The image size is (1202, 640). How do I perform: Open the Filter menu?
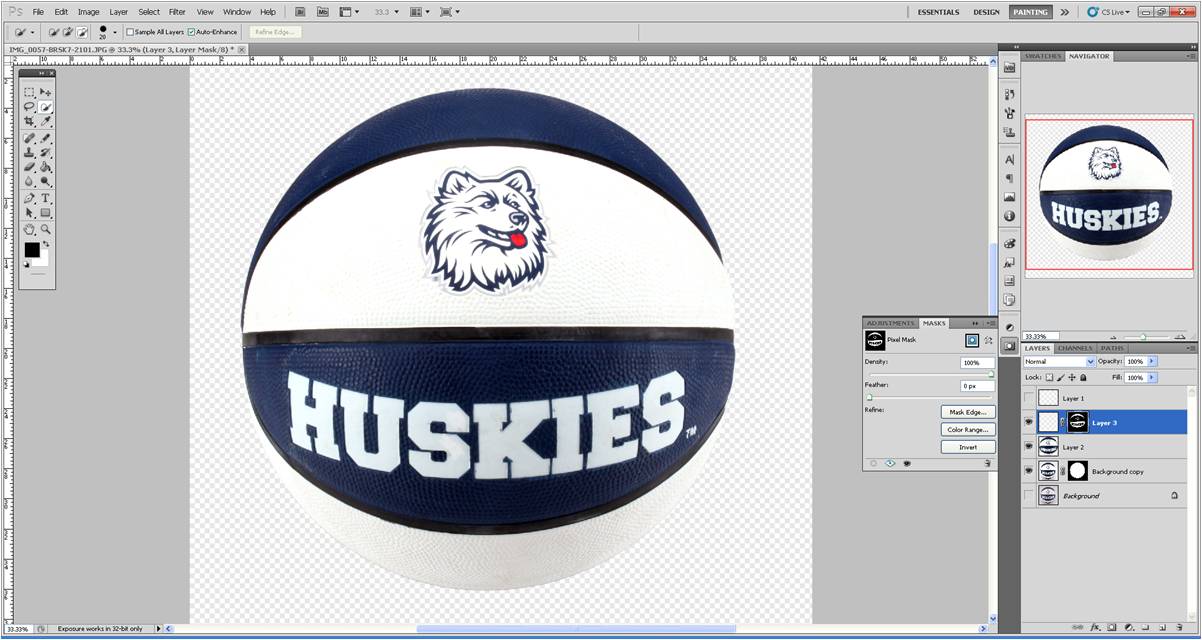[x=177, y=12]
